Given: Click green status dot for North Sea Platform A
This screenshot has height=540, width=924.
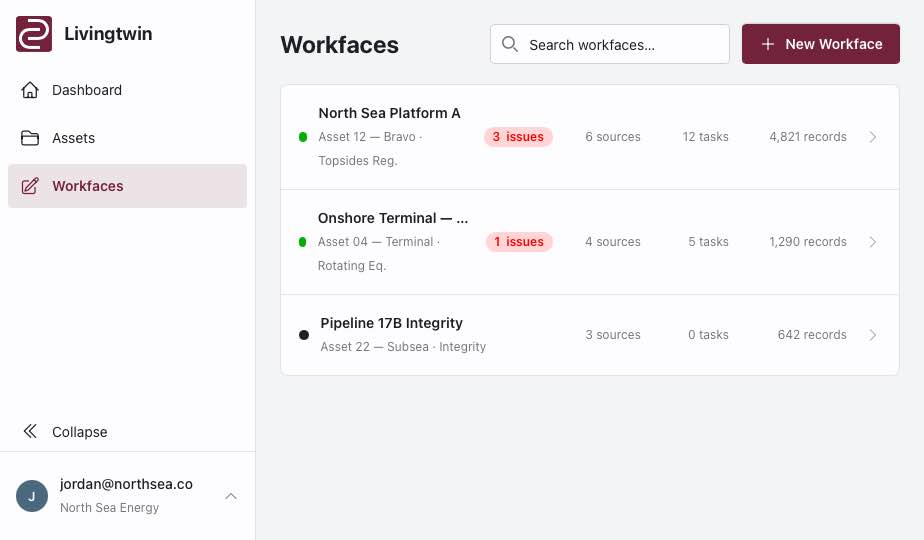Looking at the screenshot, I should pos(303,137).
